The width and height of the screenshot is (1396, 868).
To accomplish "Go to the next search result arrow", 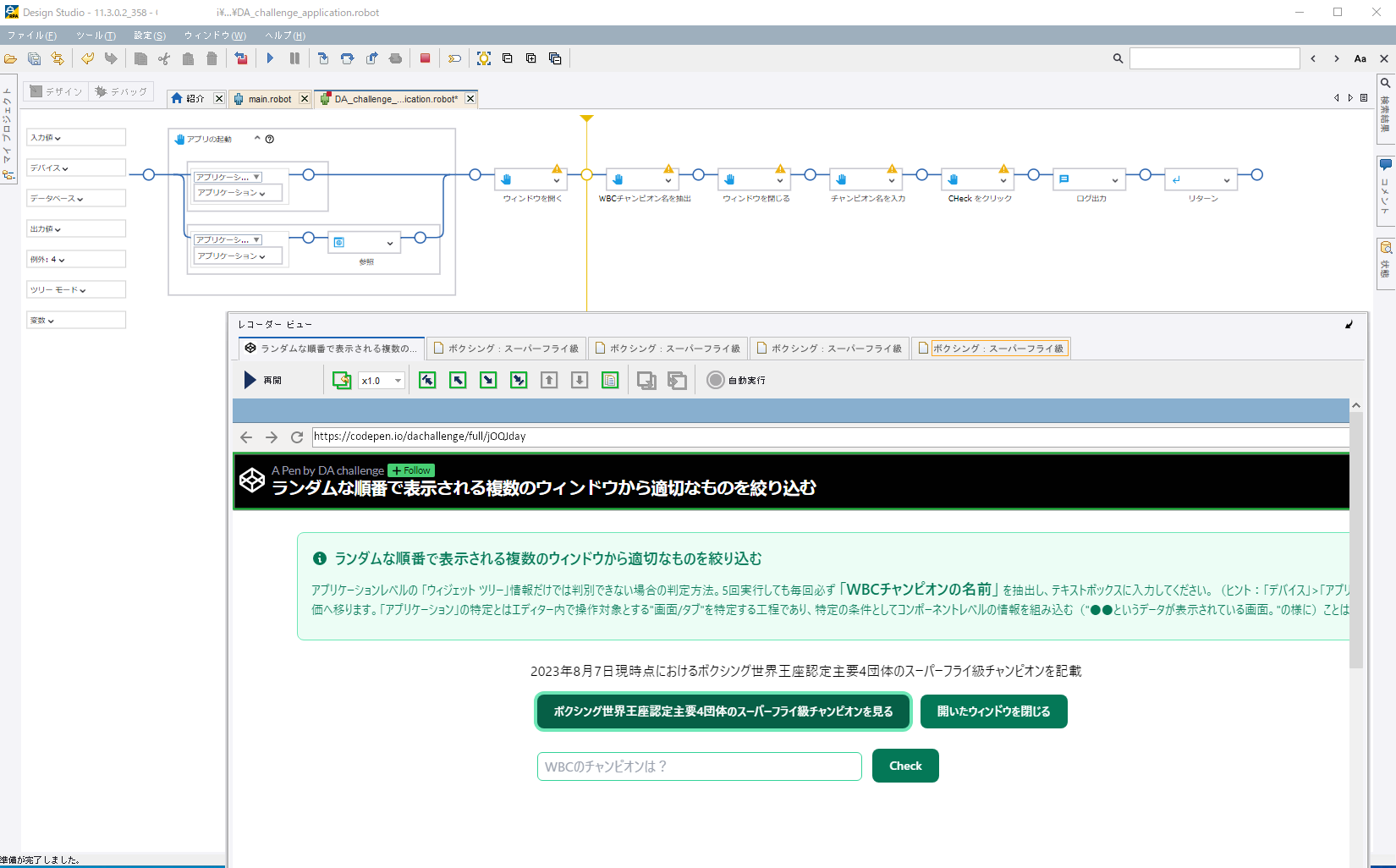I will click(x=1337, y=58).
